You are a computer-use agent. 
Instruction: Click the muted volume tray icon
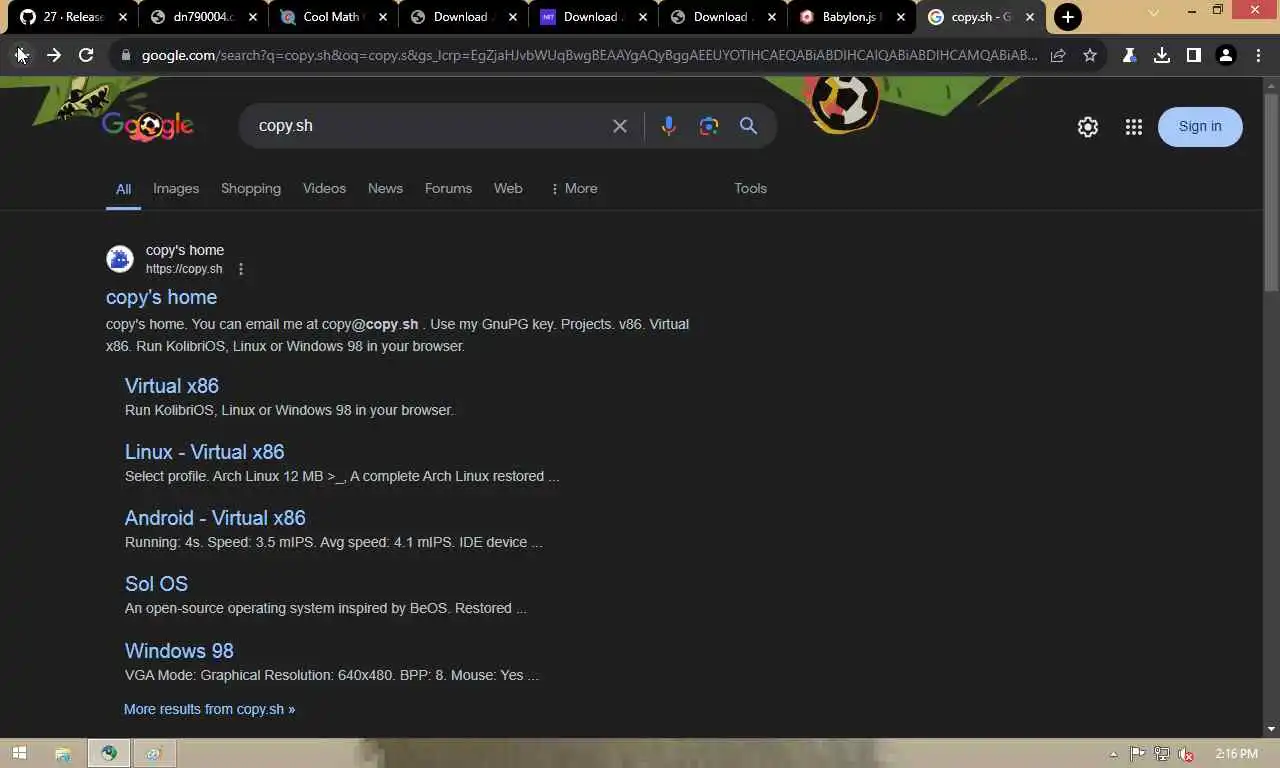coord(1186,754)
